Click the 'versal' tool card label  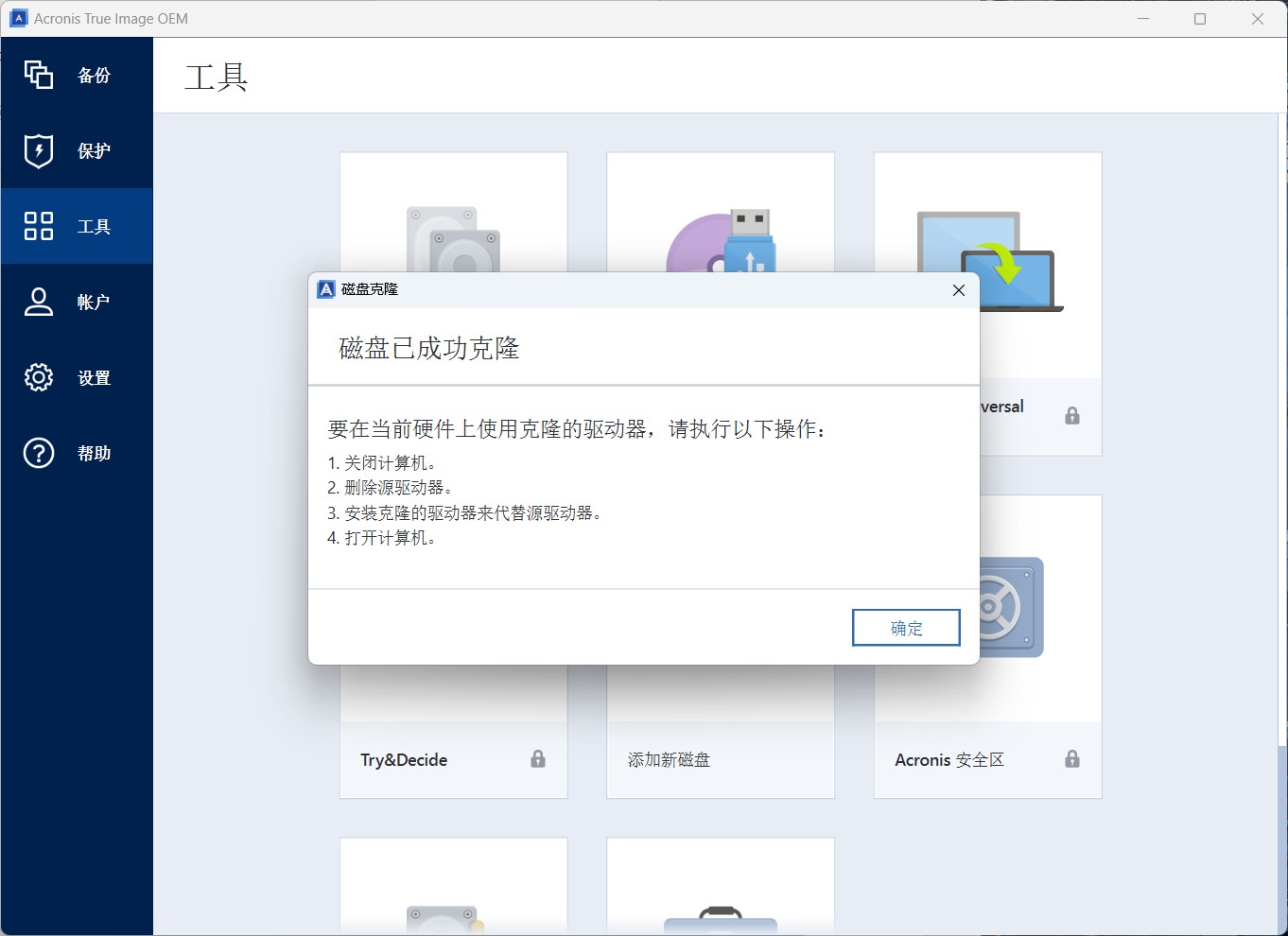tap(1002, 407)
